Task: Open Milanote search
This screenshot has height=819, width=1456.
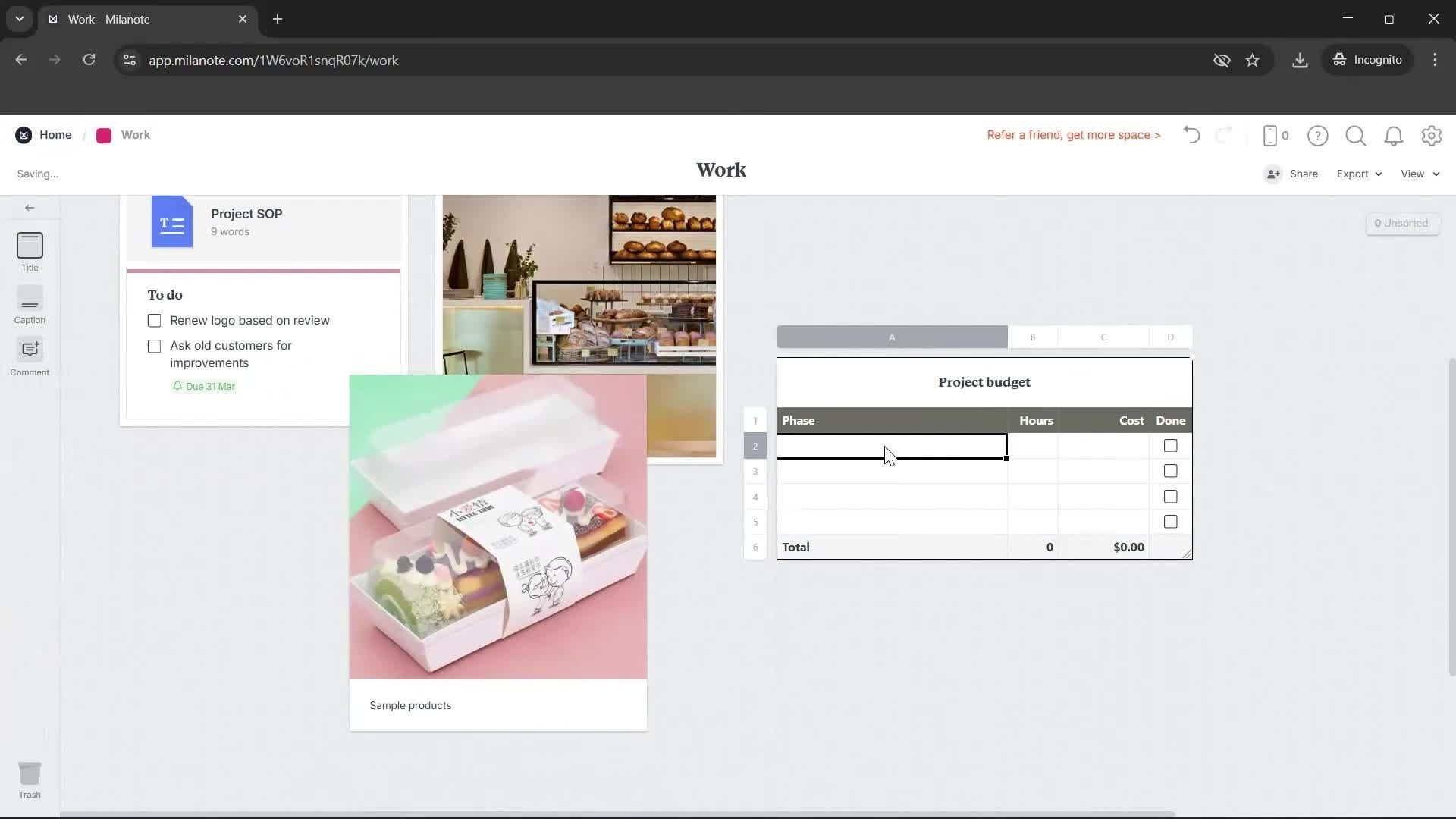Action: 1355,136
